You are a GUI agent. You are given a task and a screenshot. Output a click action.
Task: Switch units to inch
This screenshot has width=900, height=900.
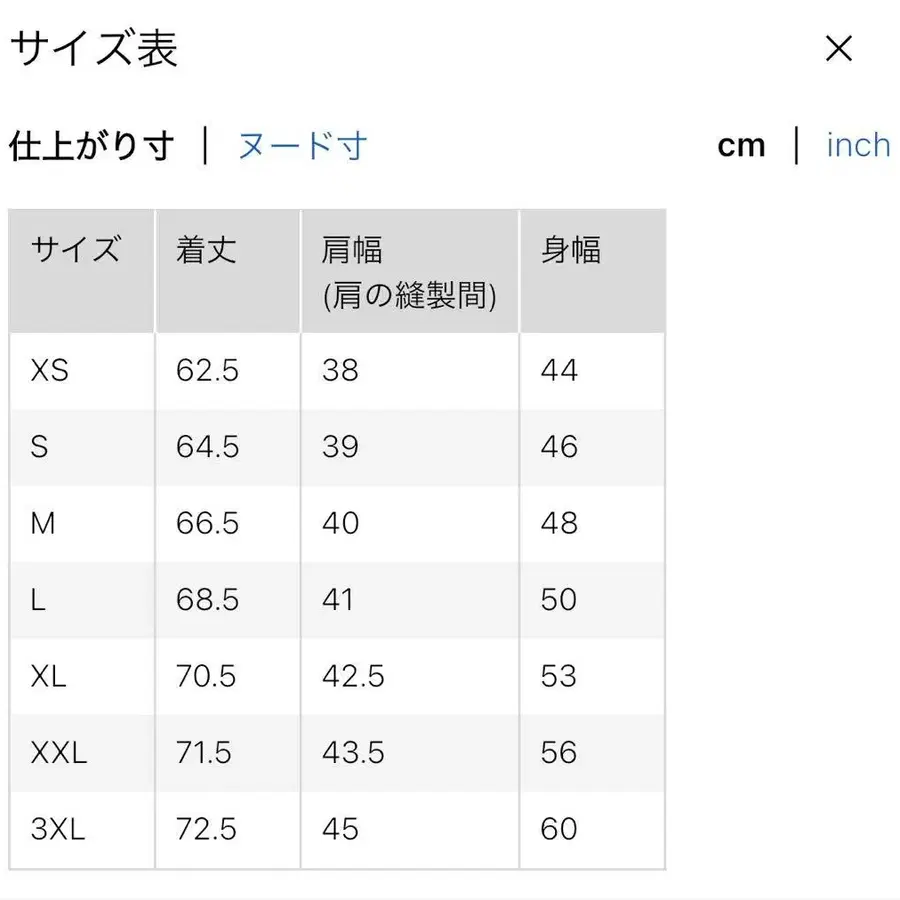point(857,145)
